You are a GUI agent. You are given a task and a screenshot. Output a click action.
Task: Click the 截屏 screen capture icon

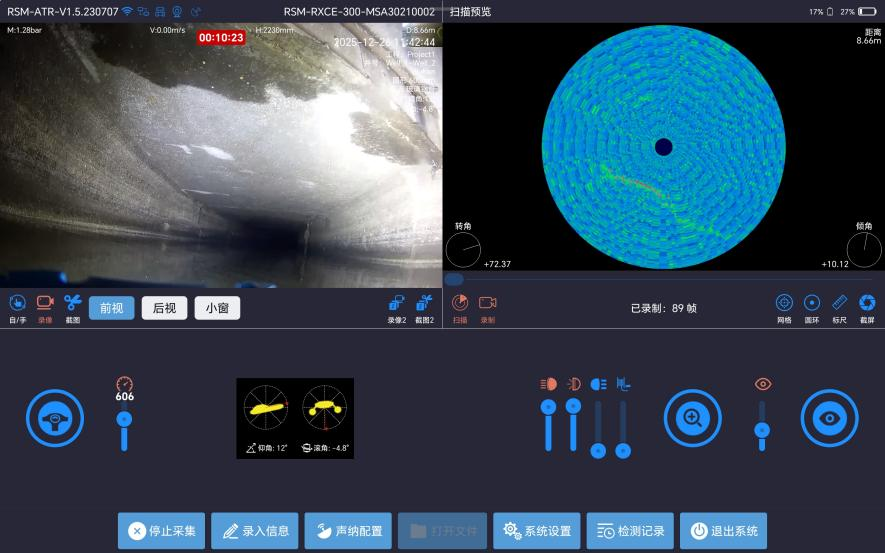point(867,303)
